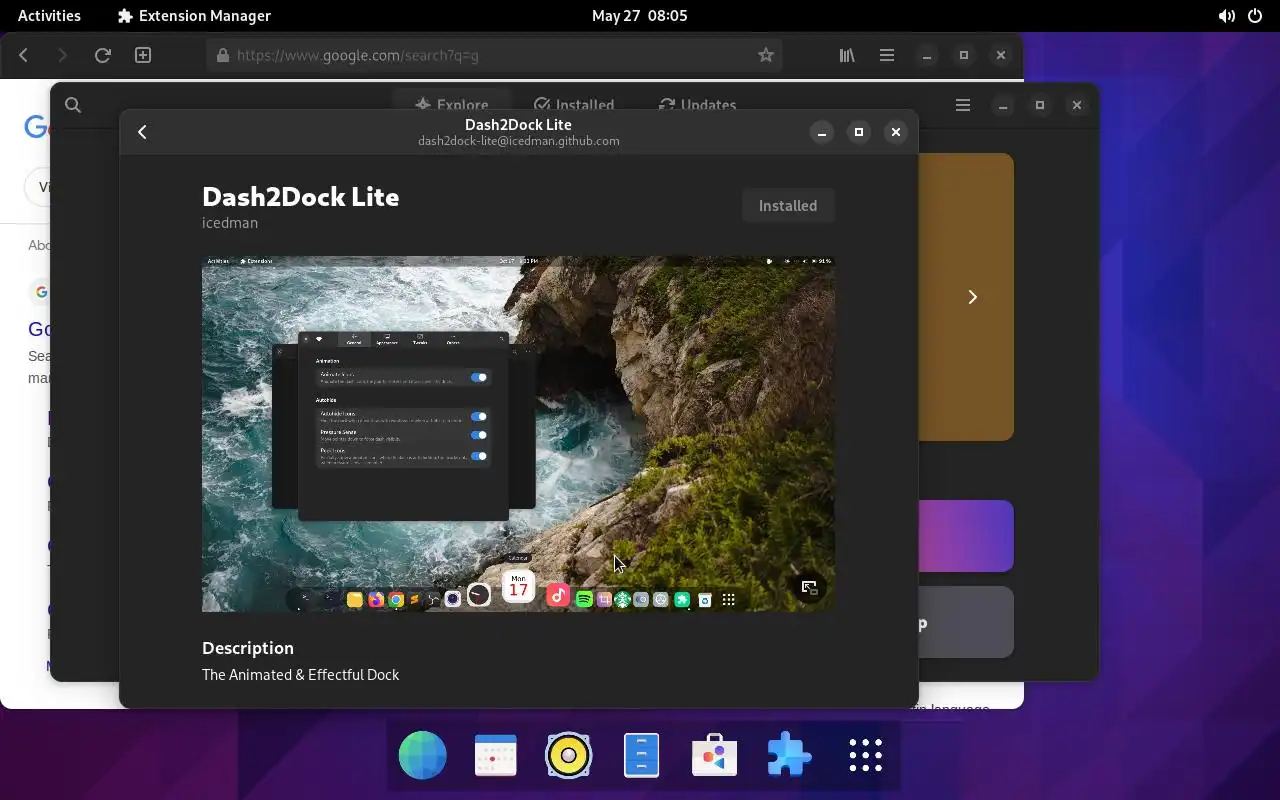The width and height of the screenshot is (1280, 800).
Task: Launch the web browser from the dock
Action: coord(423,755)
